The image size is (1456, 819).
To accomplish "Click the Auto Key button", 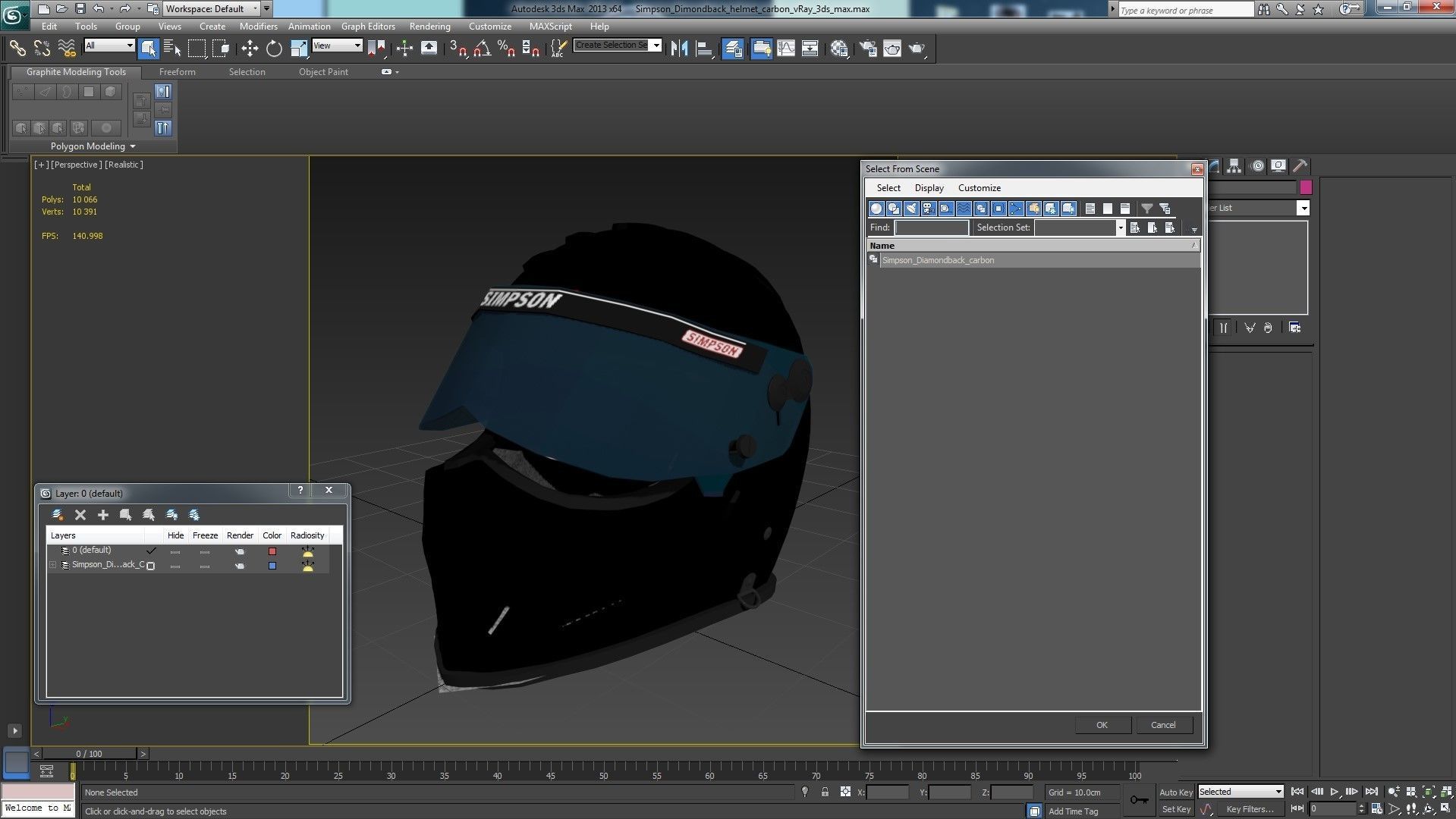I will [x=1176, y=792].
